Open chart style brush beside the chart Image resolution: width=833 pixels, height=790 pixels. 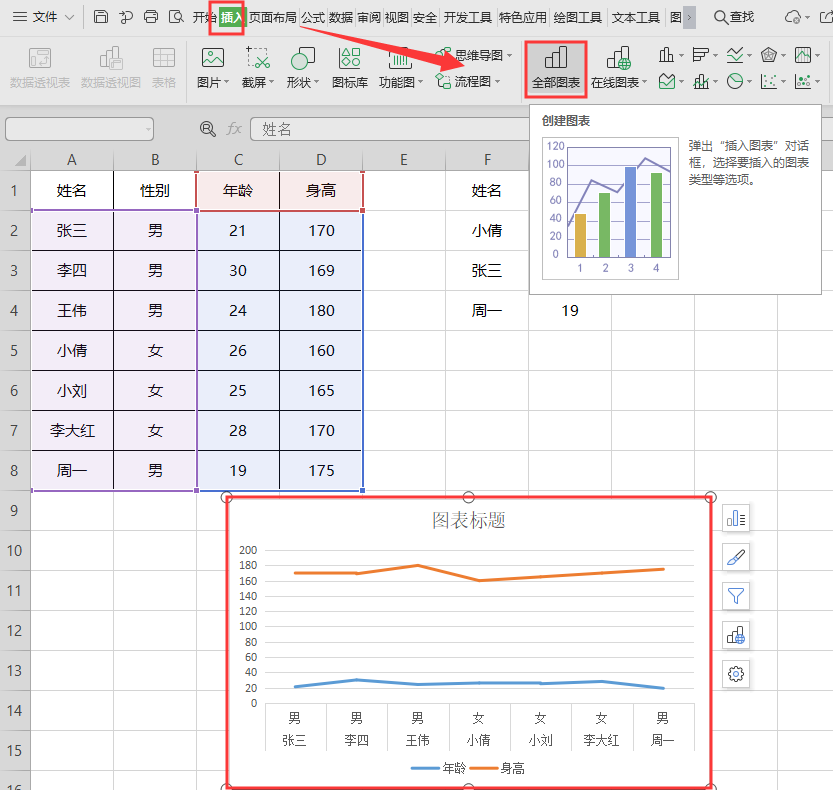pos(736,557)
